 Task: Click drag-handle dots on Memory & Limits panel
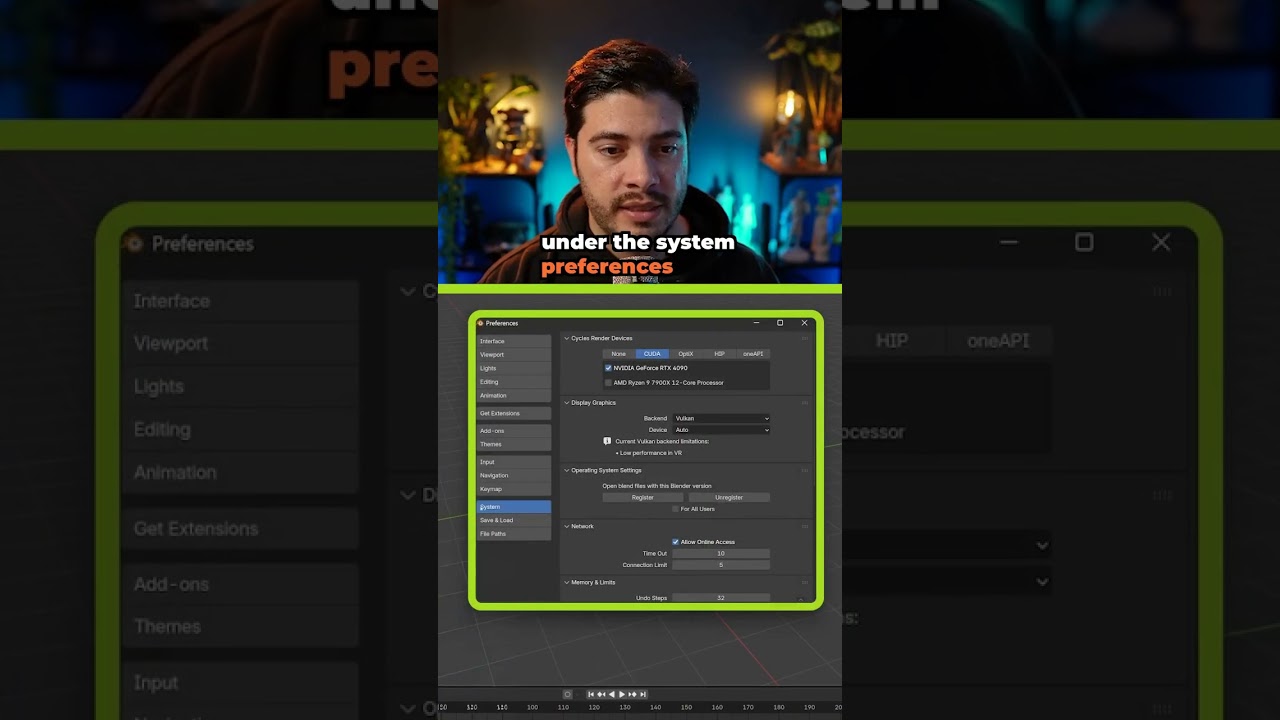coord(805,582)
